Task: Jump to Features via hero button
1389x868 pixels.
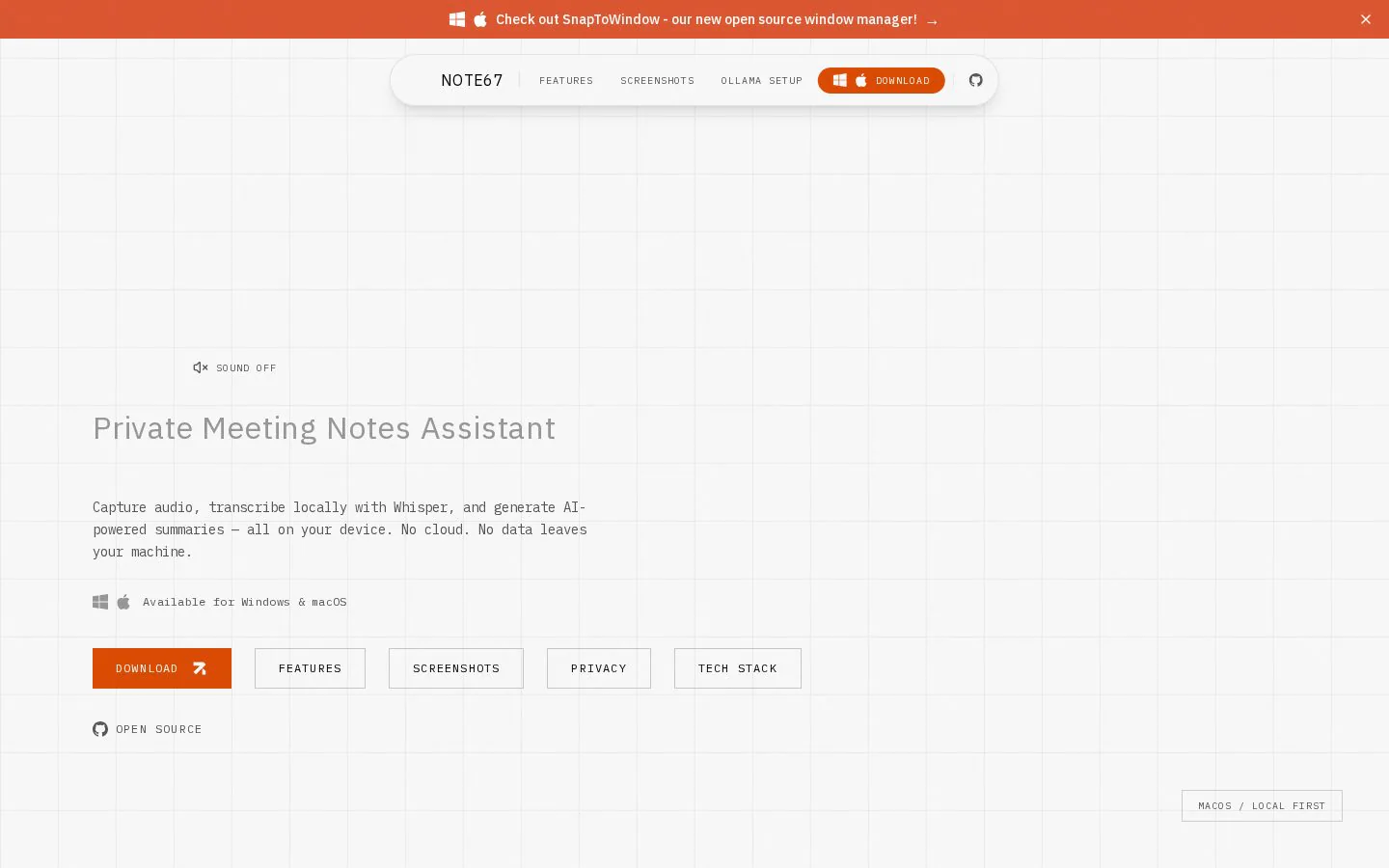Action: [x=310, y=668]
